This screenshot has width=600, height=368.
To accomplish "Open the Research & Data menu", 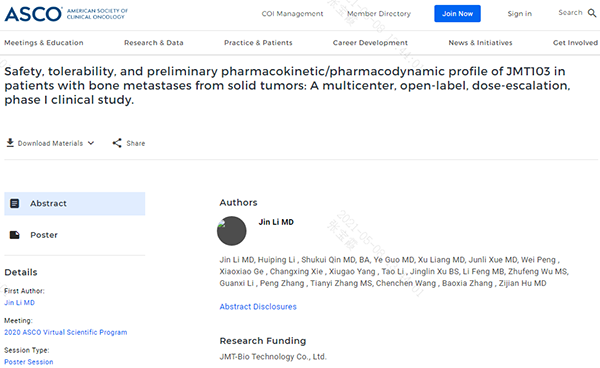I will pyautogui.click(x=153, y=42).
